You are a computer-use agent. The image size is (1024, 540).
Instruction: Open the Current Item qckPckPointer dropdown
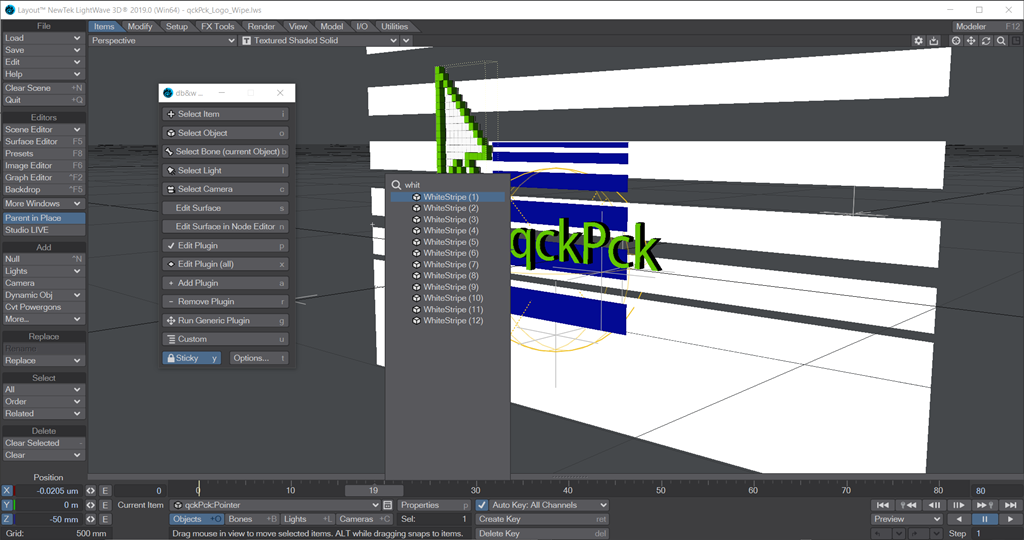pos(275,505)
